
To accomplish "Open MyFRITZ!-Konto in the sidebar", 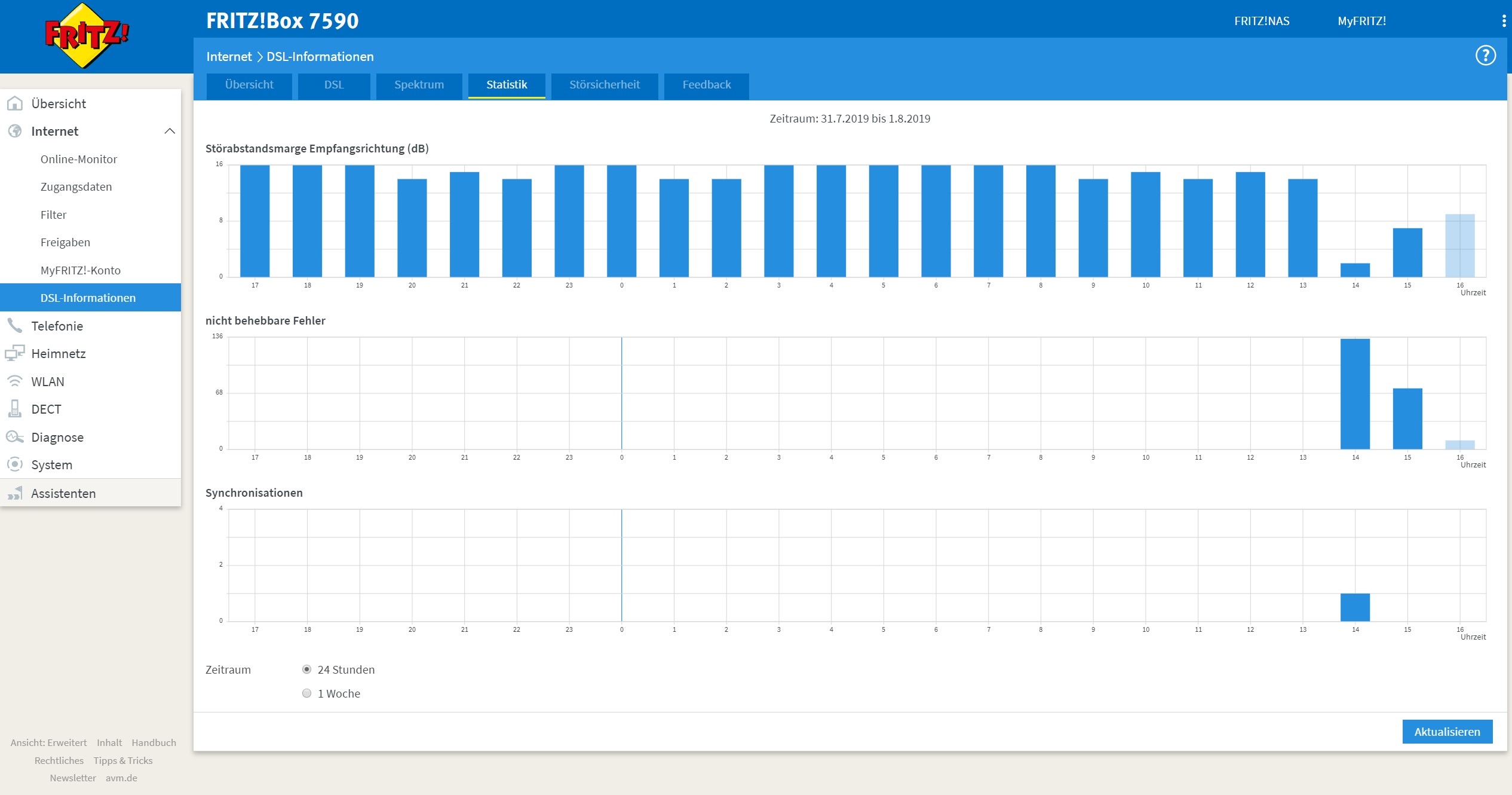I will [90, 270].
